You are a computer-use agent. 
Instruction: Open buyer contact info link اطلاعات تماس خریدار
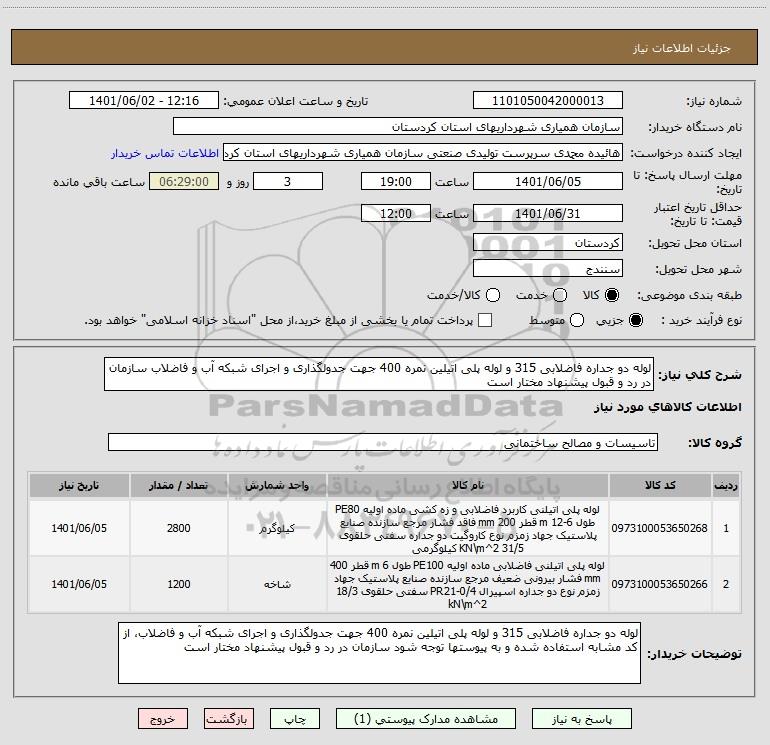[x=165, y=153]
